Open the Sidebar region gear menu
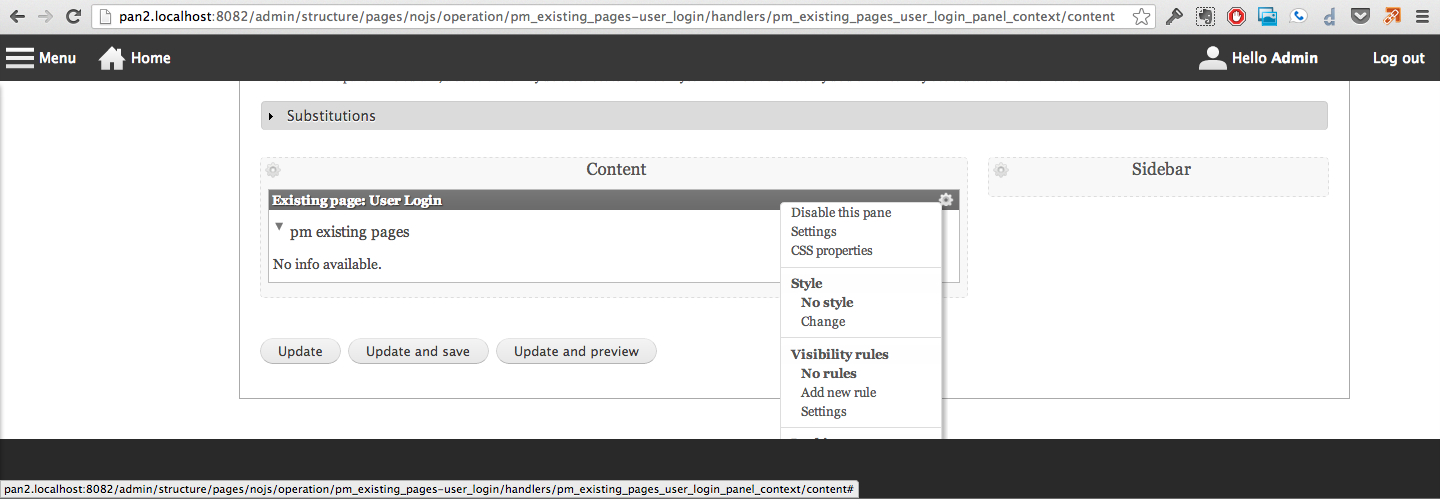 pyautogui.click(x=1001, y=170)
